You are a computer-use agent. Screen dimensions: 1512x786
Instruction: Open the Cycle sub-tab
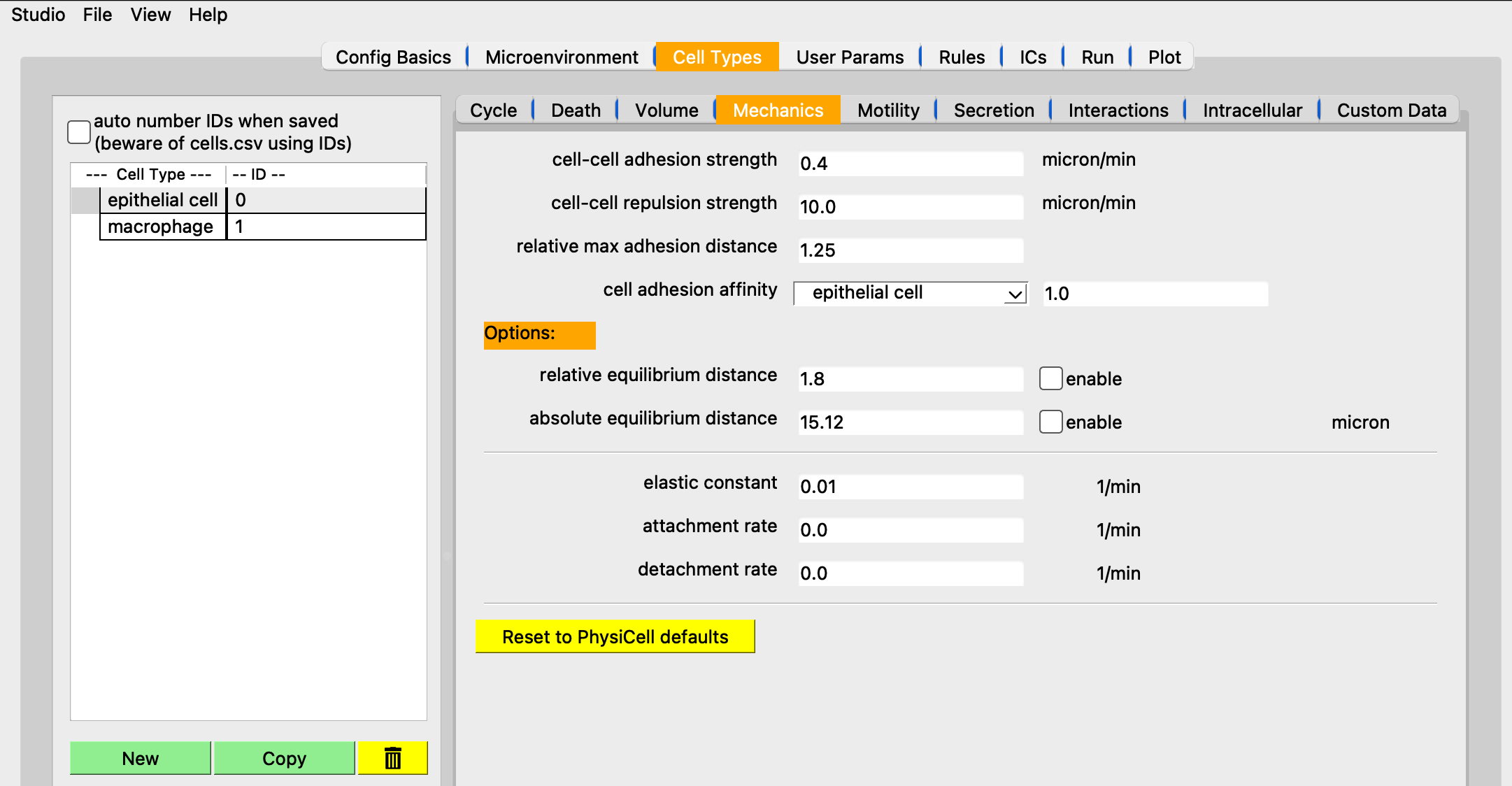pyautogui.click(x=493, y=110)
